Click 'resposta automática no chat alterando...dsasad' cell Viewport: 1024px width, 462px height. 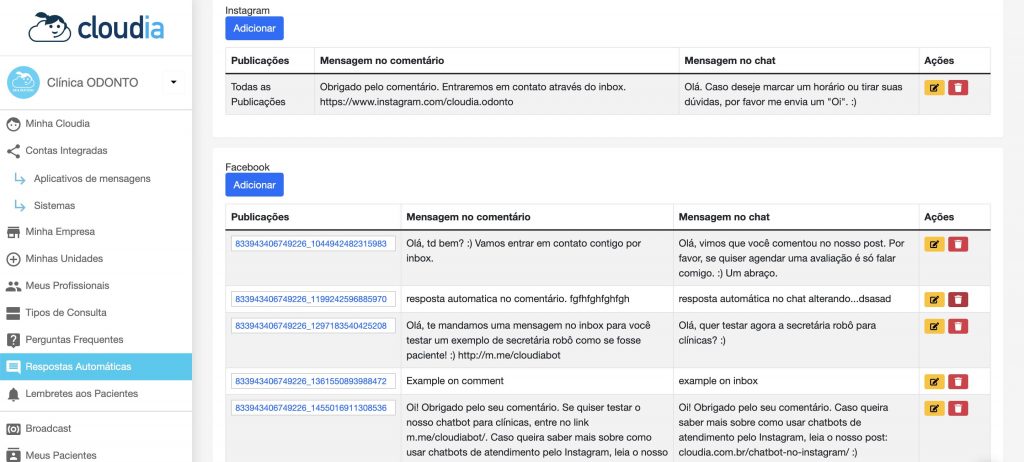click(x=796, y=299)
